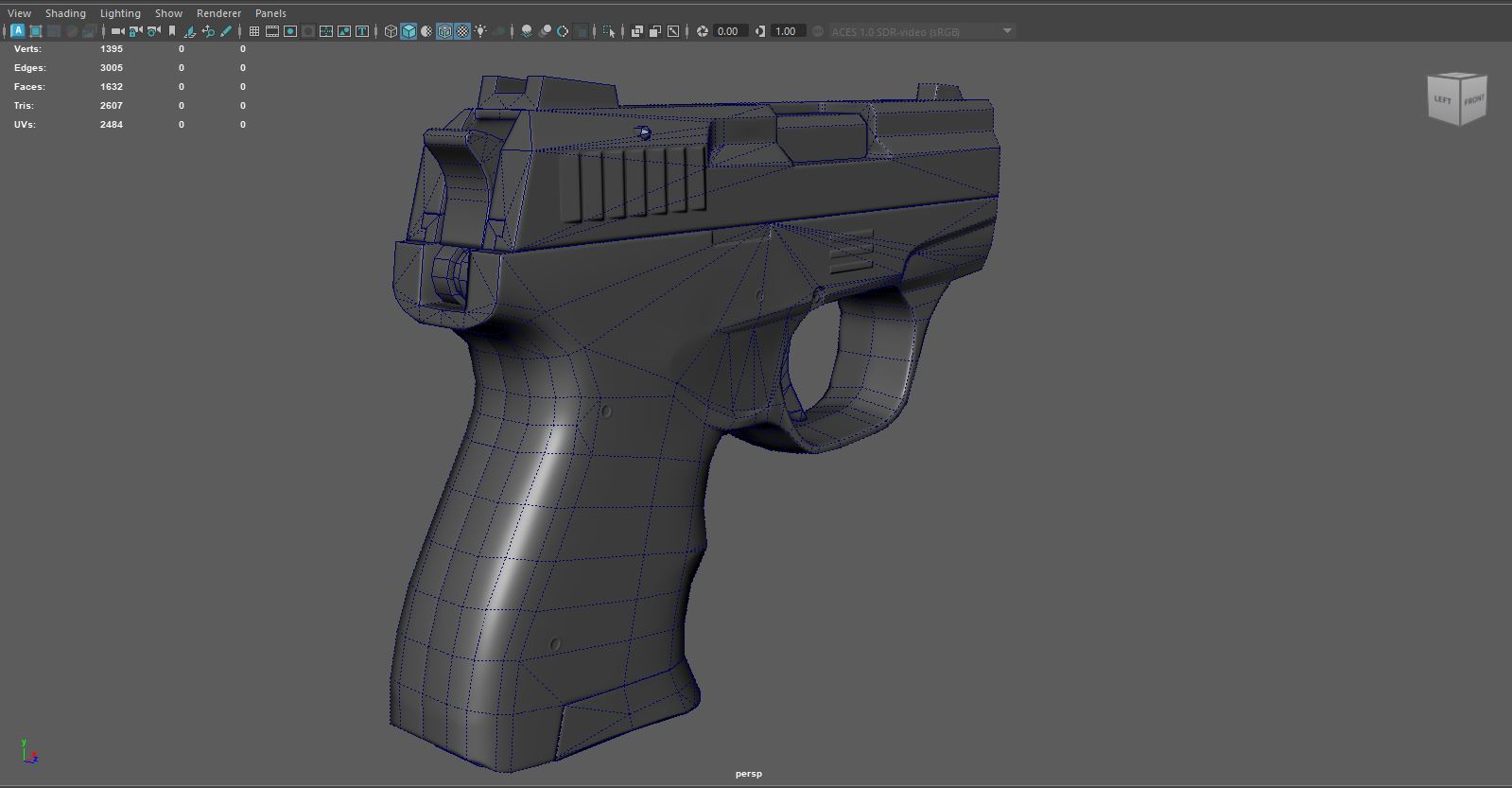1512x788 pixels.
Task: Click the Gamma value field
Action: tap(788, 31)
